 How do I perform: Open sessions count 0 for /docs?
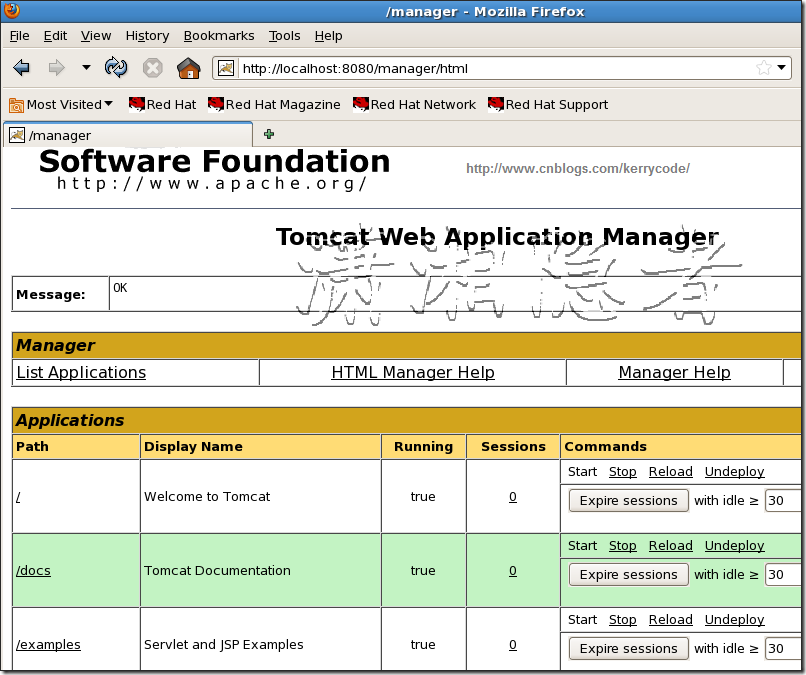click(x=512, y=571)
